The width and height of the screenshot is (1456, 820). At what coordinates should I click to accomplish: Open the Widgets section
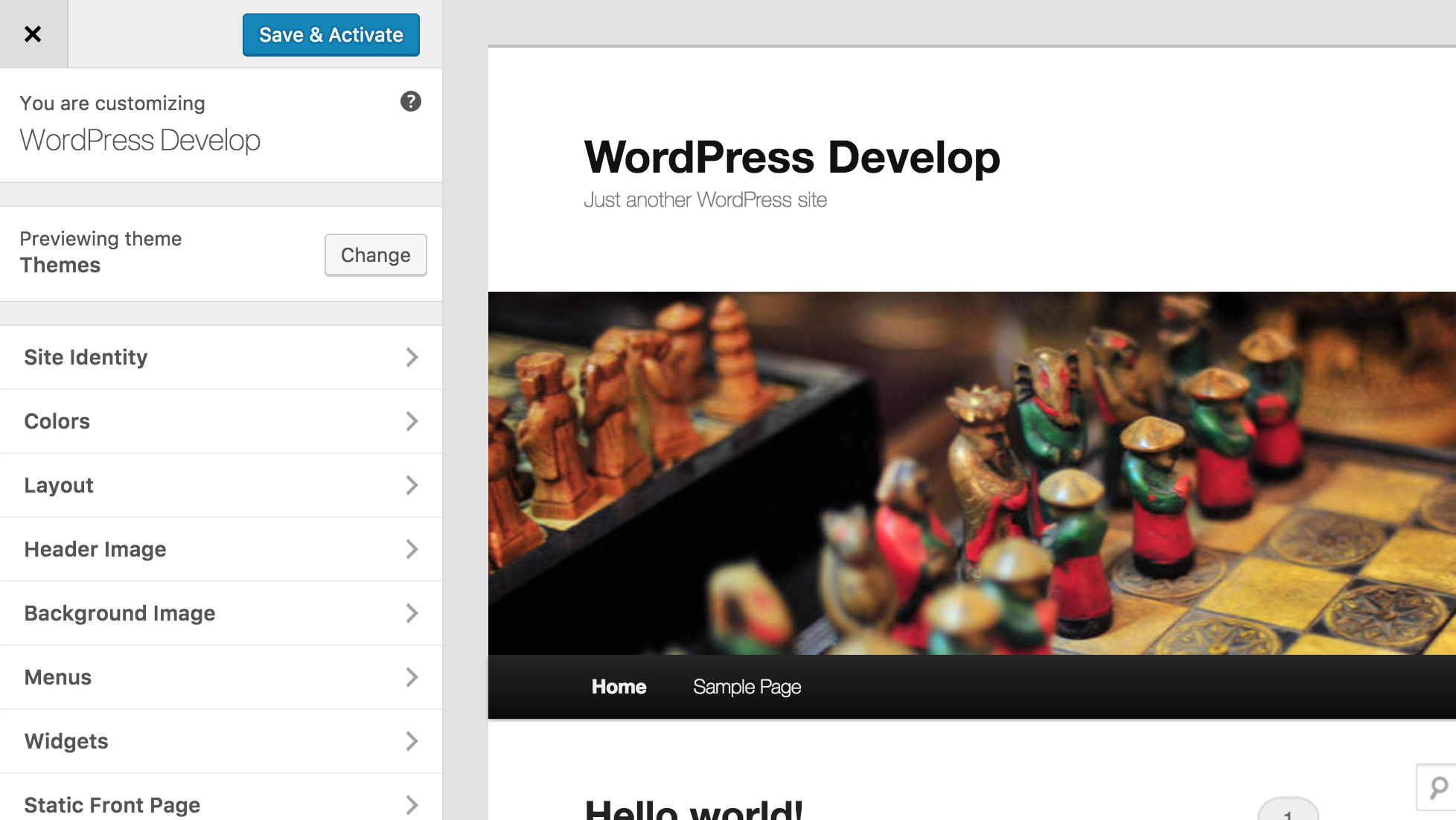(221, 741)
